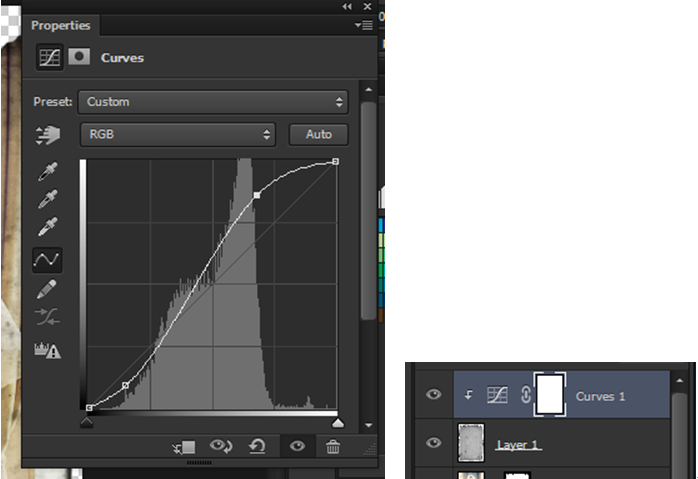
Task: Click the Curves 1 layer name
Action: (x=601, y=396)
